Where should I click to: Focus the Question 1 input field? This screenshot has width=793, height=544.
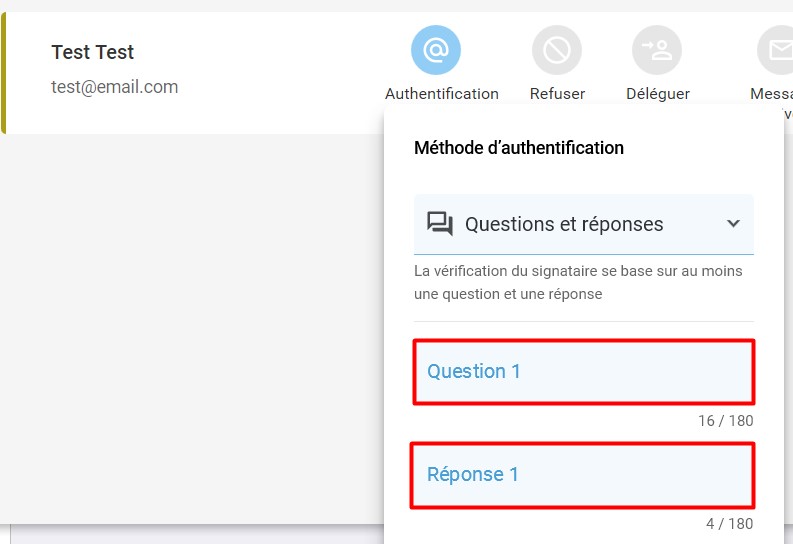tap(584, 372)
